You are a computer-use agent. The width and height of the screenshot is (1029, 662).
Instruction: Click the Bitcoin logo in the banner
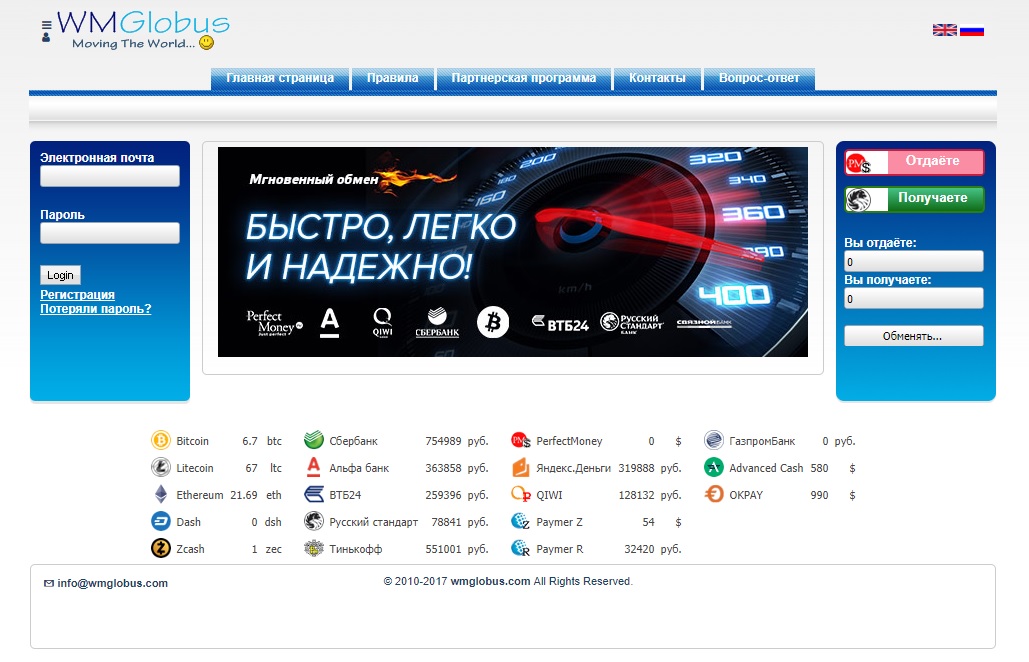493,322
